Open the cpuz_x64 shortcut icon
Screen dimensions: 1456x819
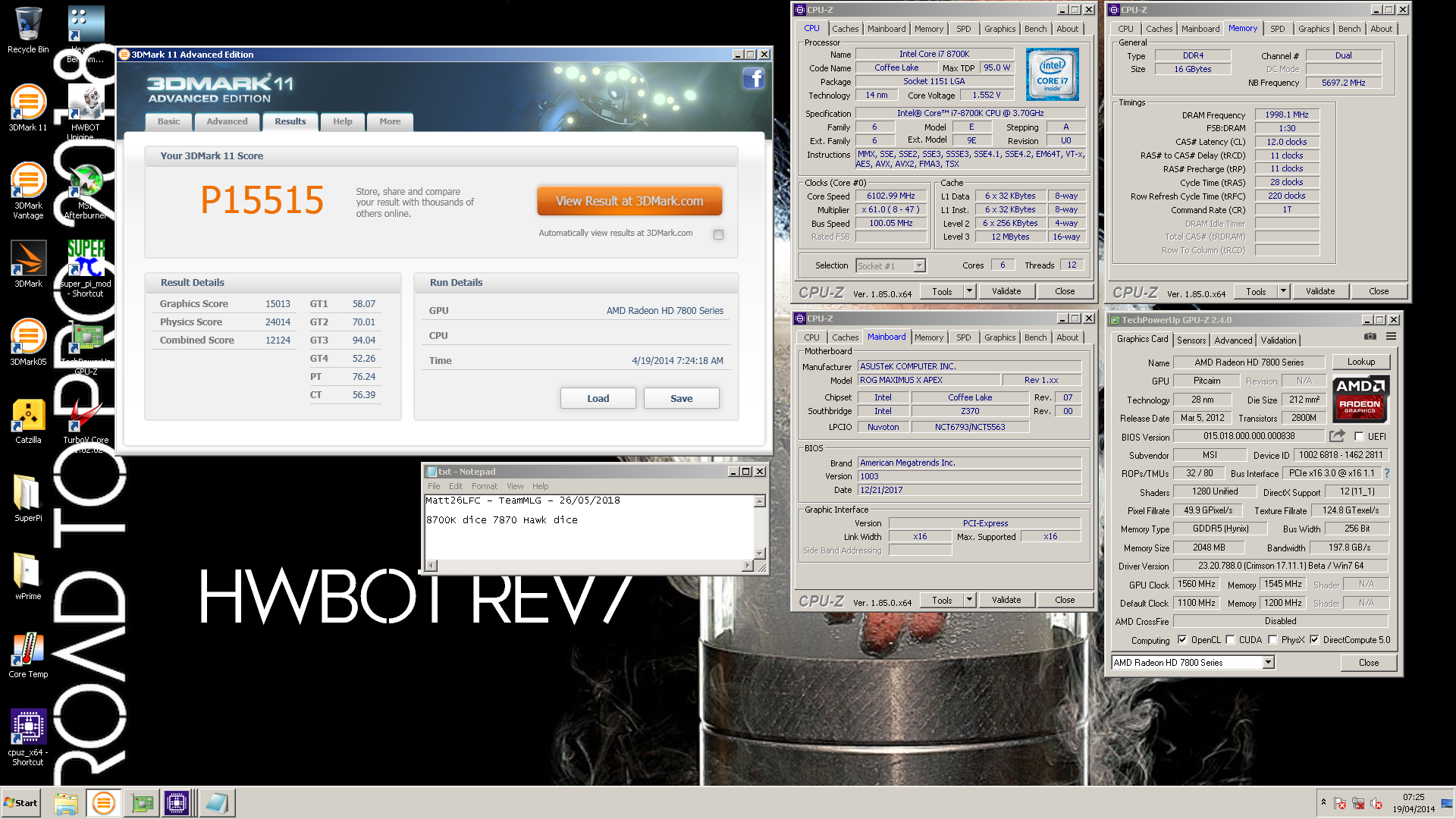pos(28,737)
